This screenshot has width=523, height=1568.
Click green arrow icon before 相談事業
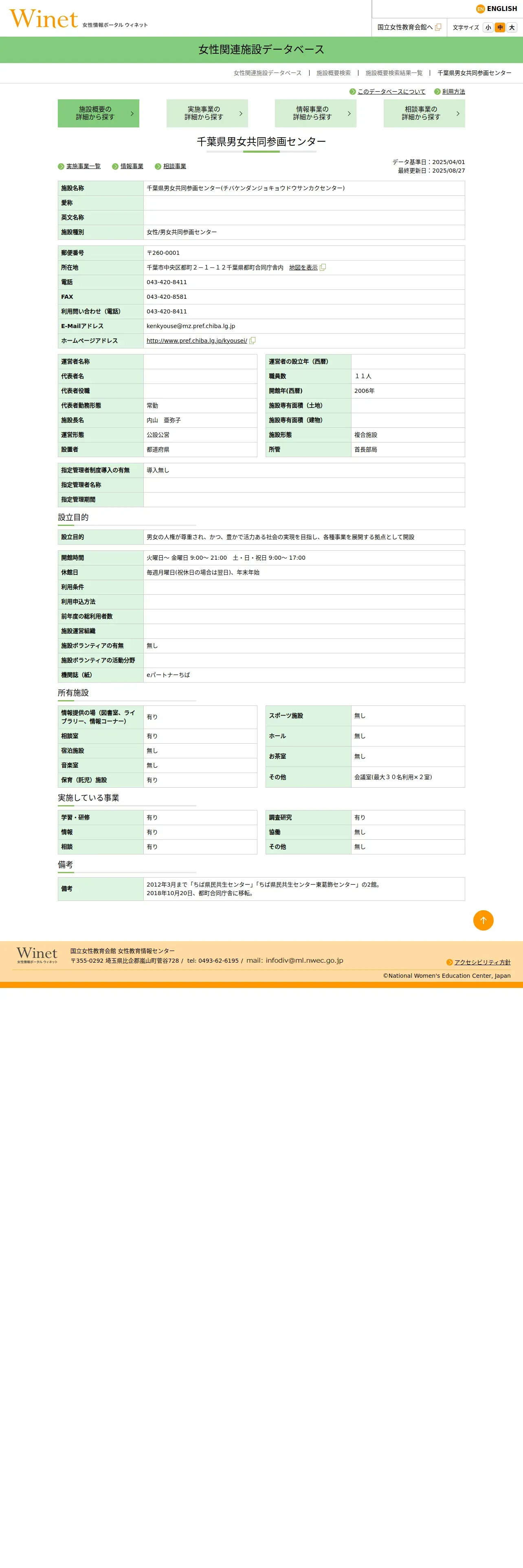[158, 167]
